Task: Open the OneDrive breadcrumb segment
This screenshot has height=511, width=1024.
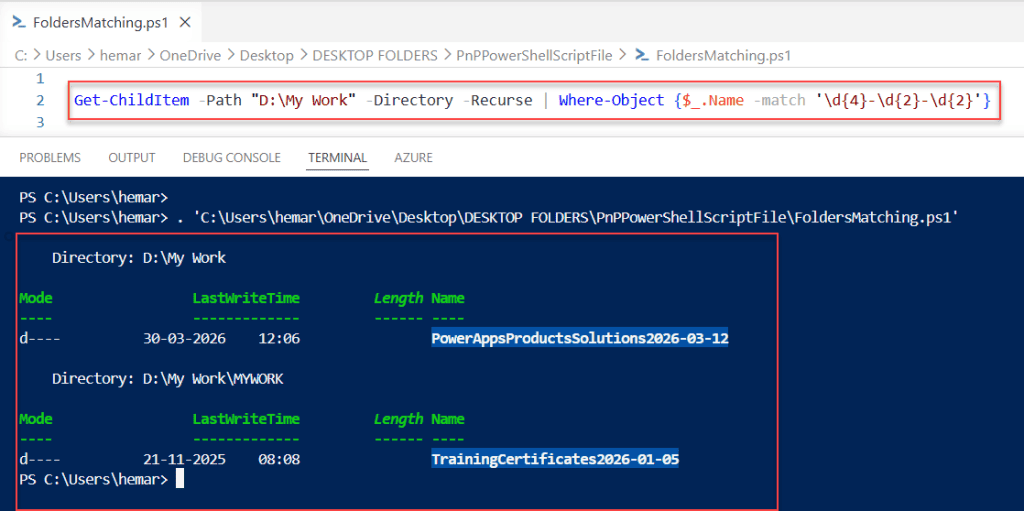Action: point(190,56)
